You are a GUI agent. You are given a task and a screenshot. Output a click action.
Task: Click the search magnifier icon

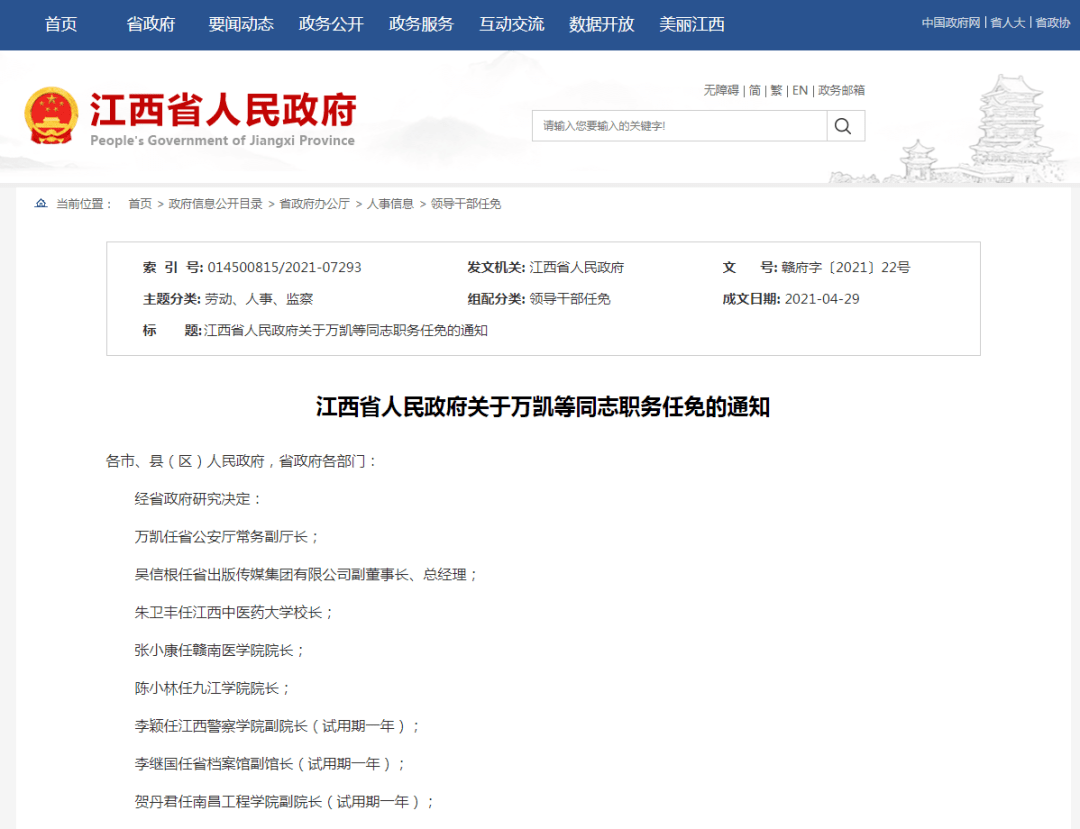tap(843, 125)
